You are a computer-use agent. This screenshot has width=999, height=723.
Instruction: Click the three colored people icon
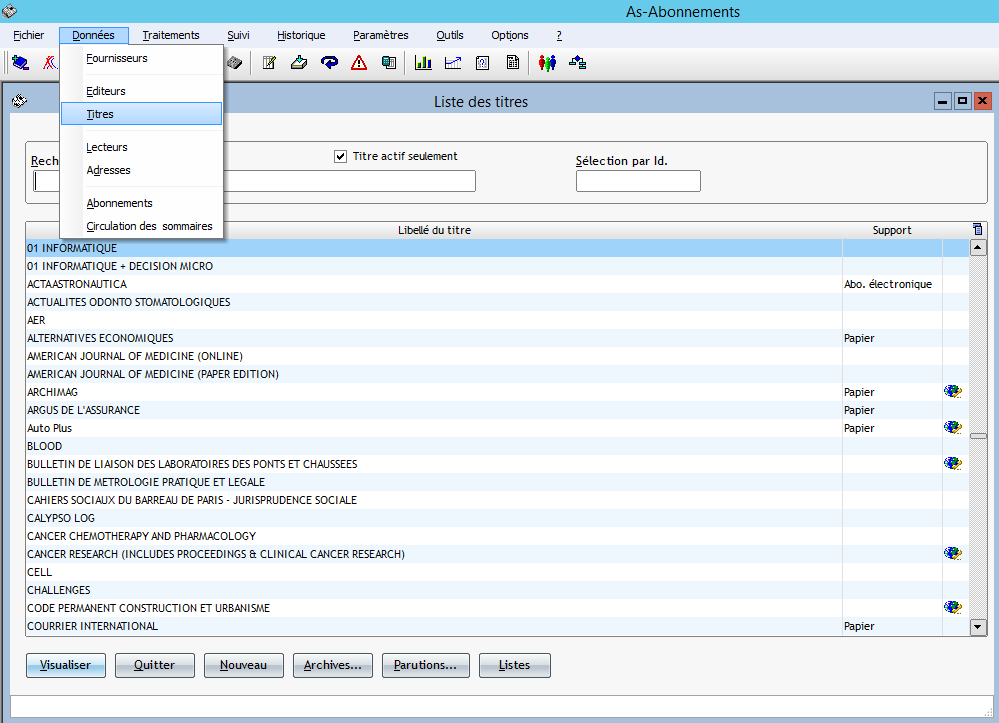pos(547,62)
